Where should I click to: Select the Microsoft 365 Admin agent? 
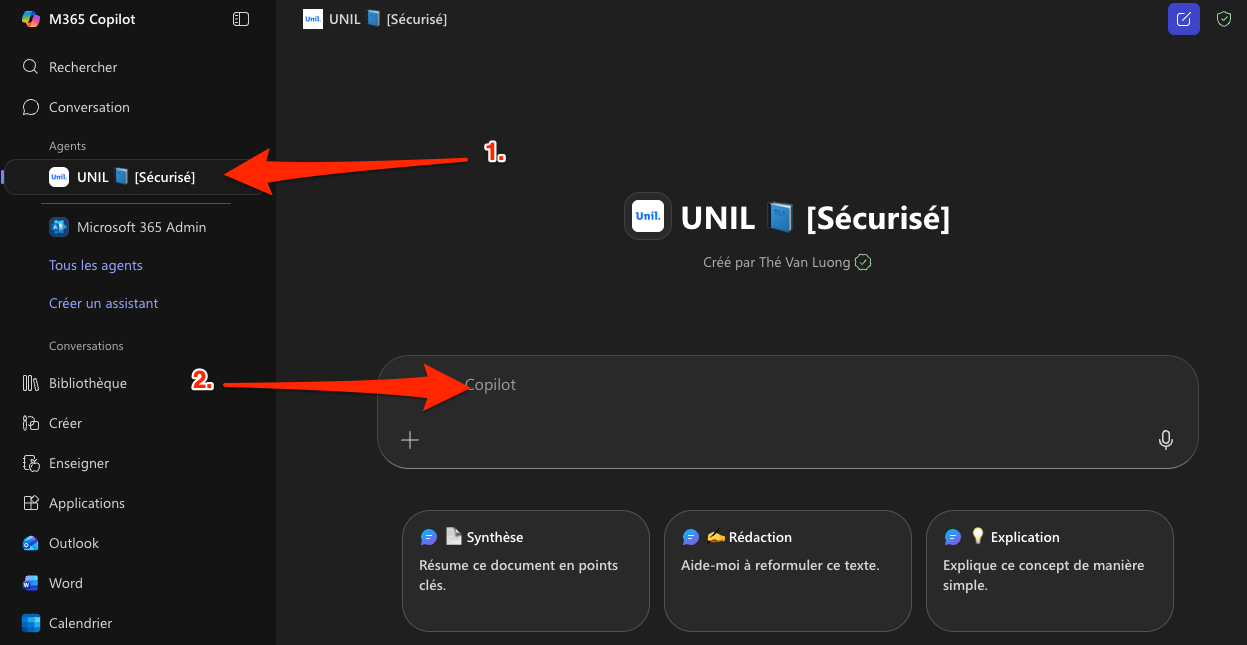pyautogui.click(x=140, y=227)
